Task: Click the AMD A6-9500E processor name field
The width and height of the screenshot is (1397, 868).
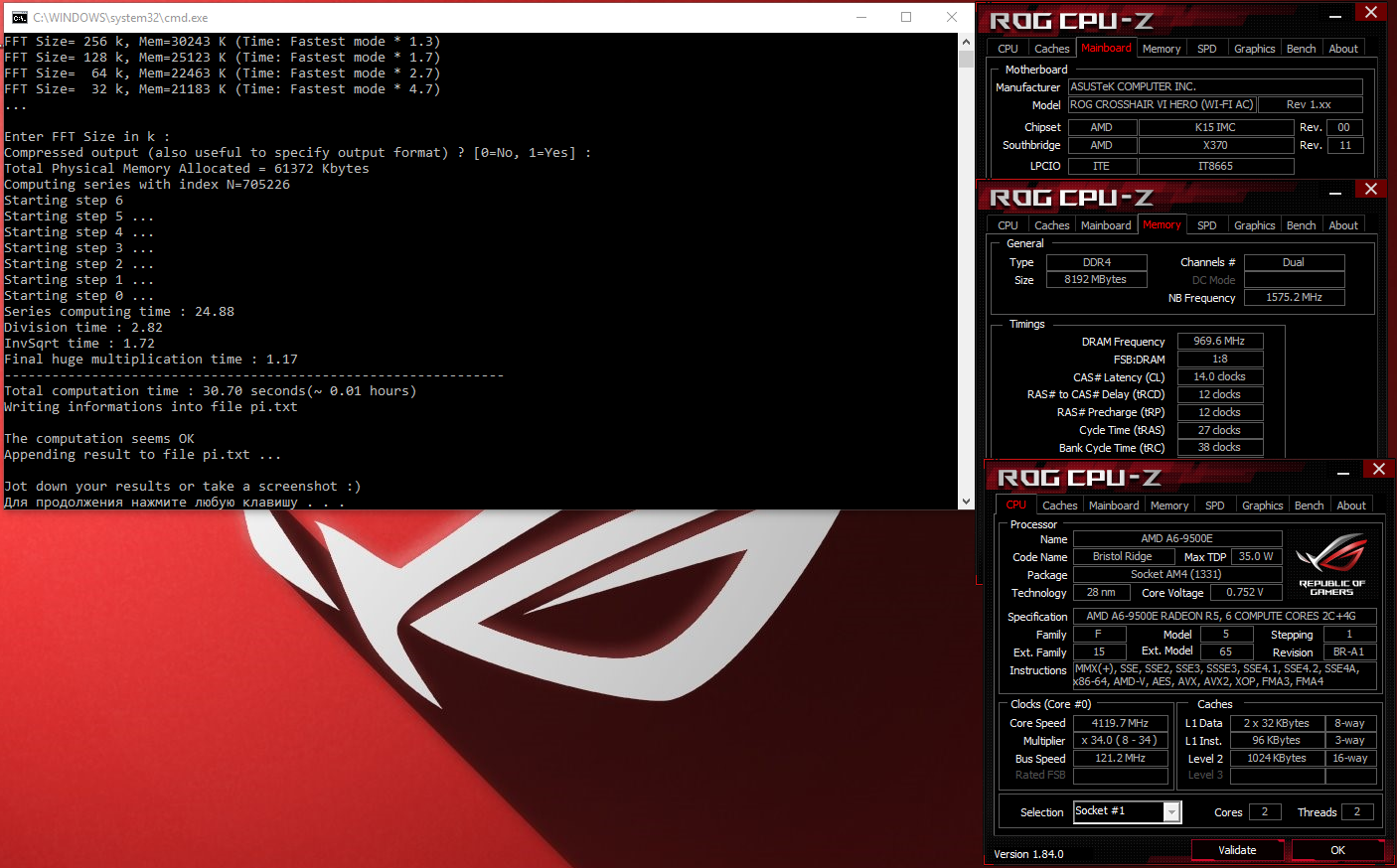Action: (1176, 538)
